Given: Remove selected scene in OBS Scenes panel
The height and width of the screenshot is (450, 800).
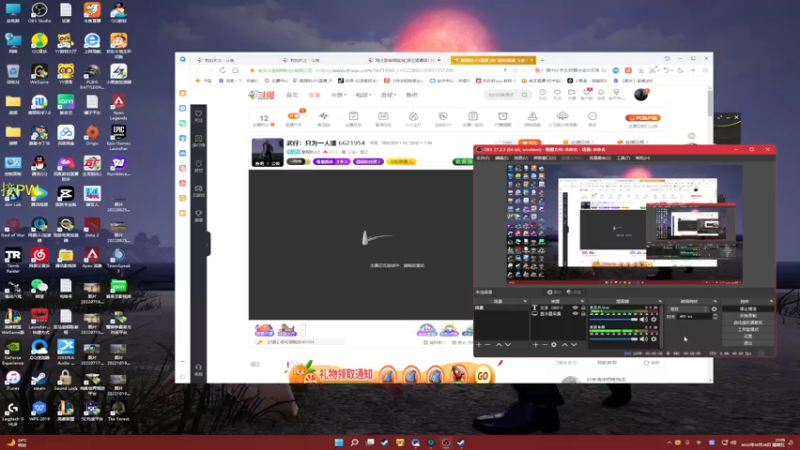Looking at the screenshot, I should 488,344.
